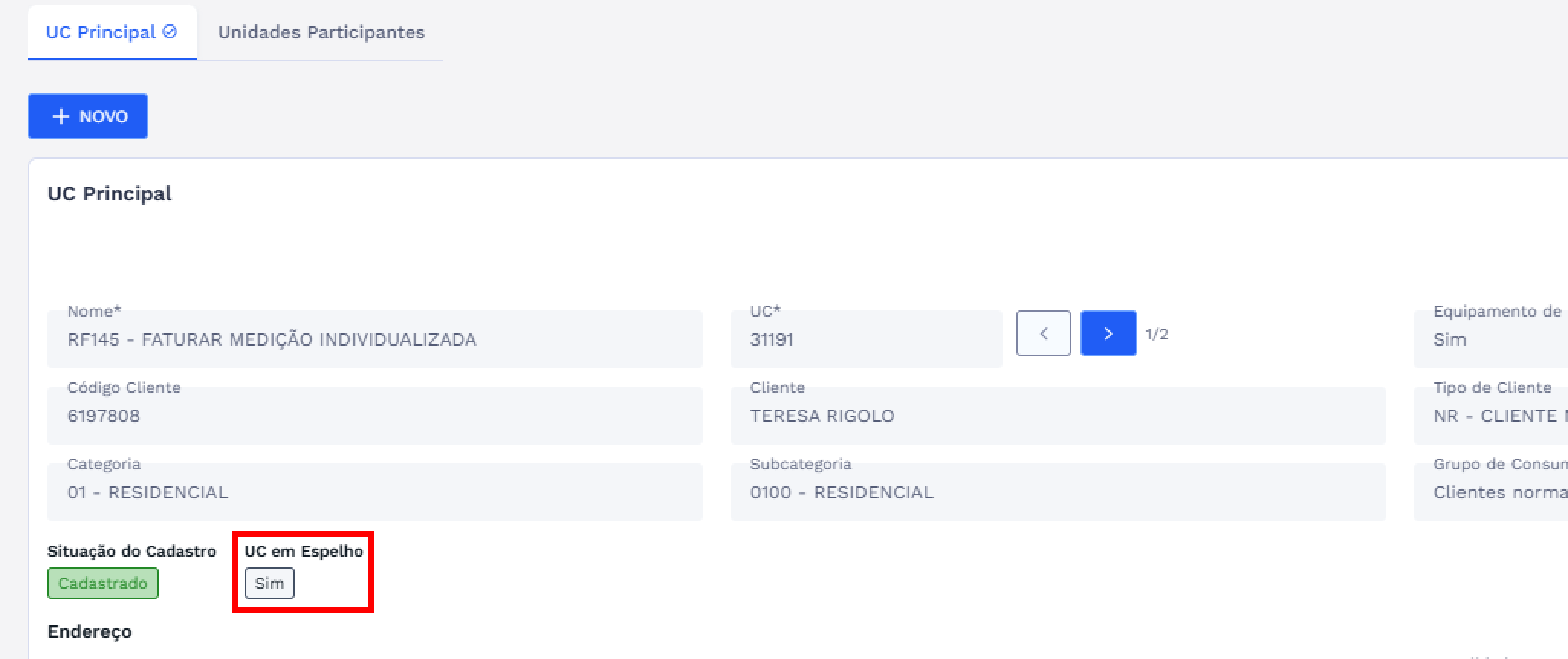Click the Nome field with RF145 text

(374, 339)
